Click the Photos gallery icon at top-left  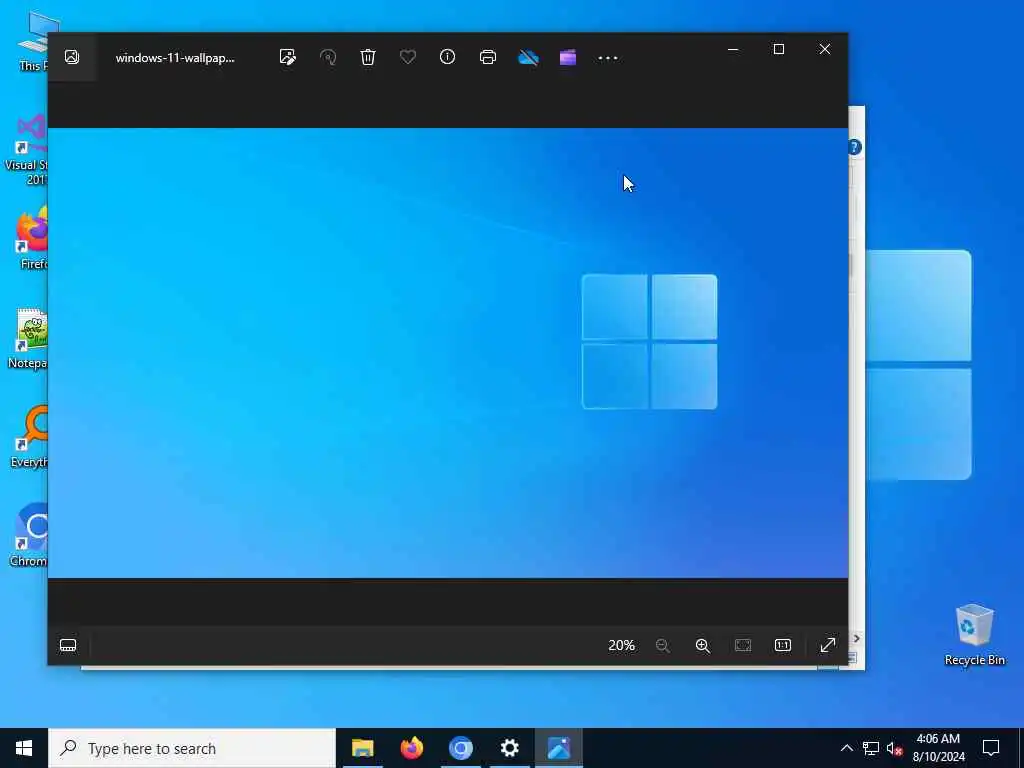click(x=72, y=57)
